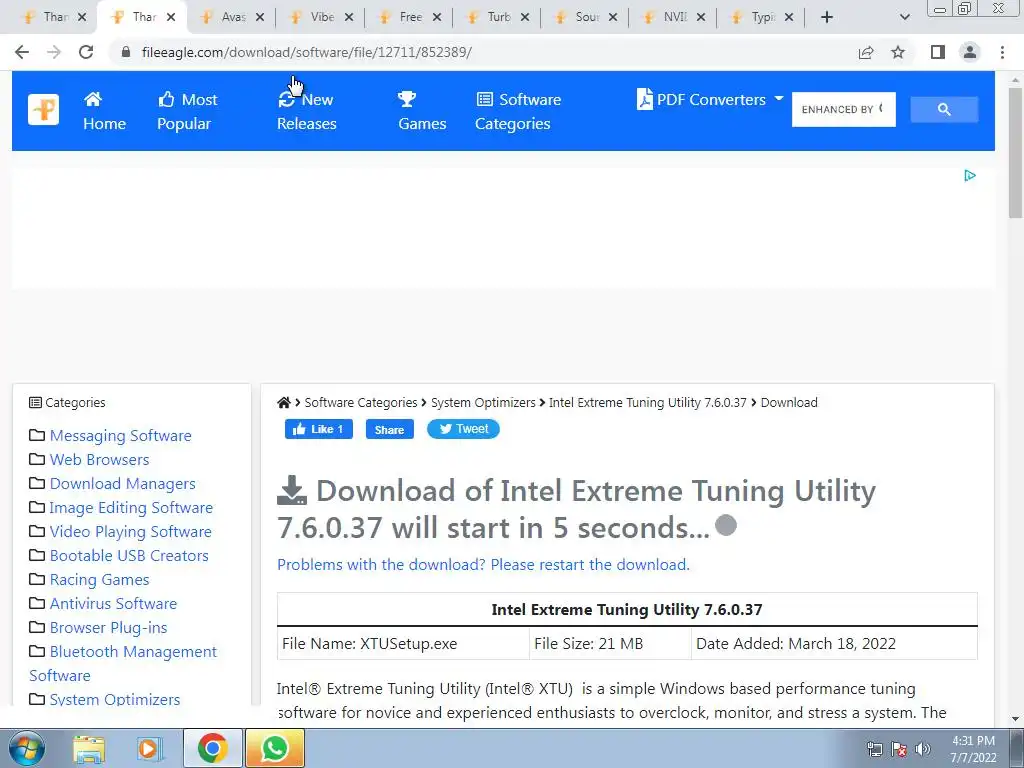Open the tab search chevron
This screenshot has height=768, width=1024.
tap(904, 17)
